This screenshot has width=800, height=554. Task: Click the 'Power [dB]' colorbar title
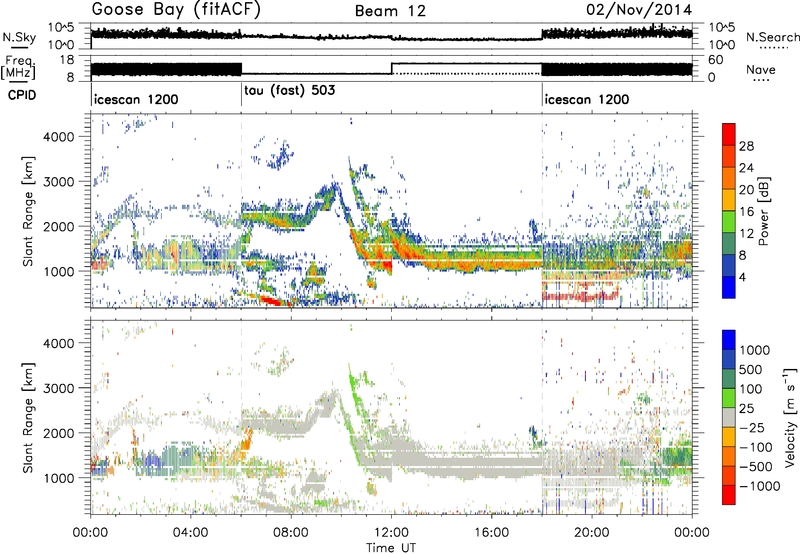[x=763, y=211]
